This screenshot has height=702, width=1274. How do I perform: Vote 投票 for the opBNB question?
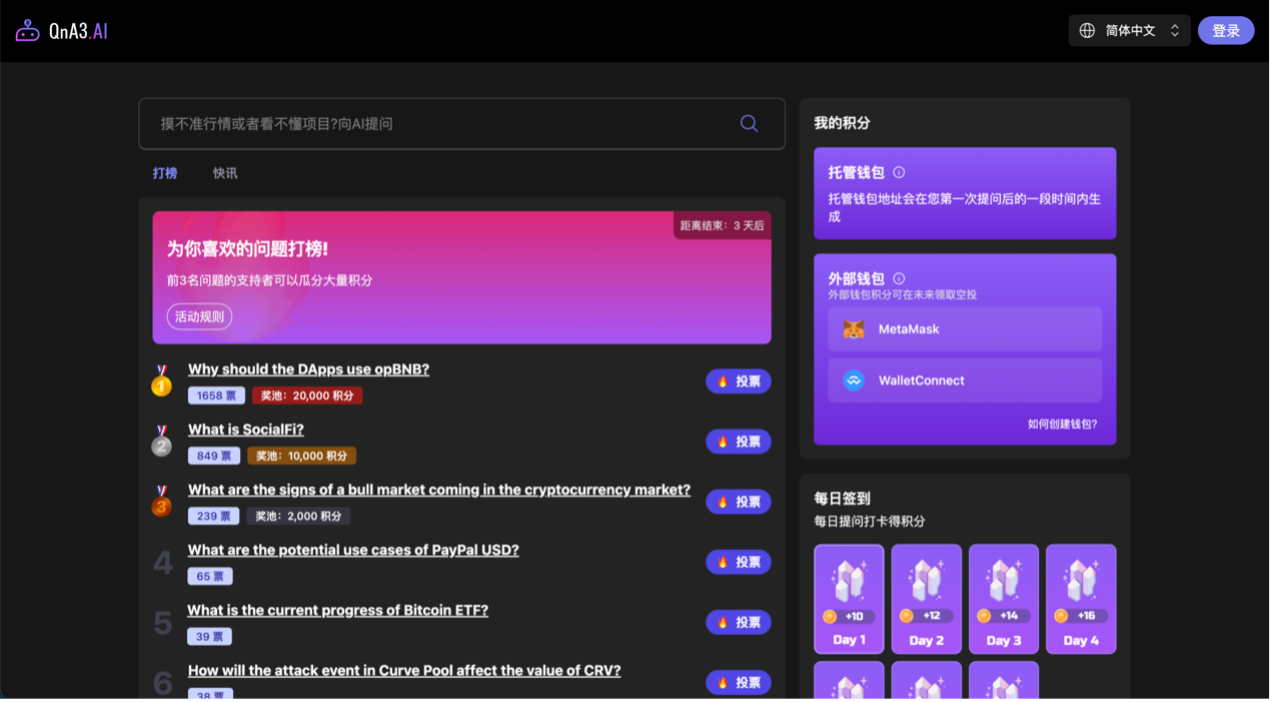click(738, 381)
